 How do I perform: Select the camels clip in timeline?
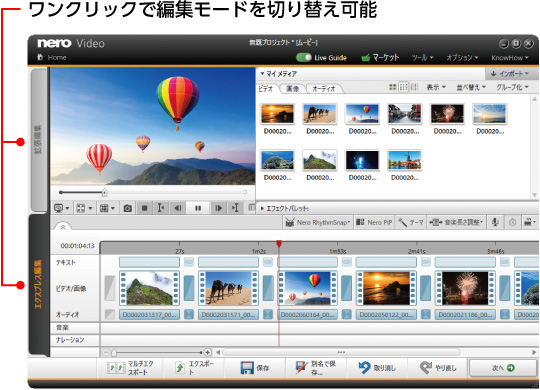pyautogui.click(x=228, y=288)
